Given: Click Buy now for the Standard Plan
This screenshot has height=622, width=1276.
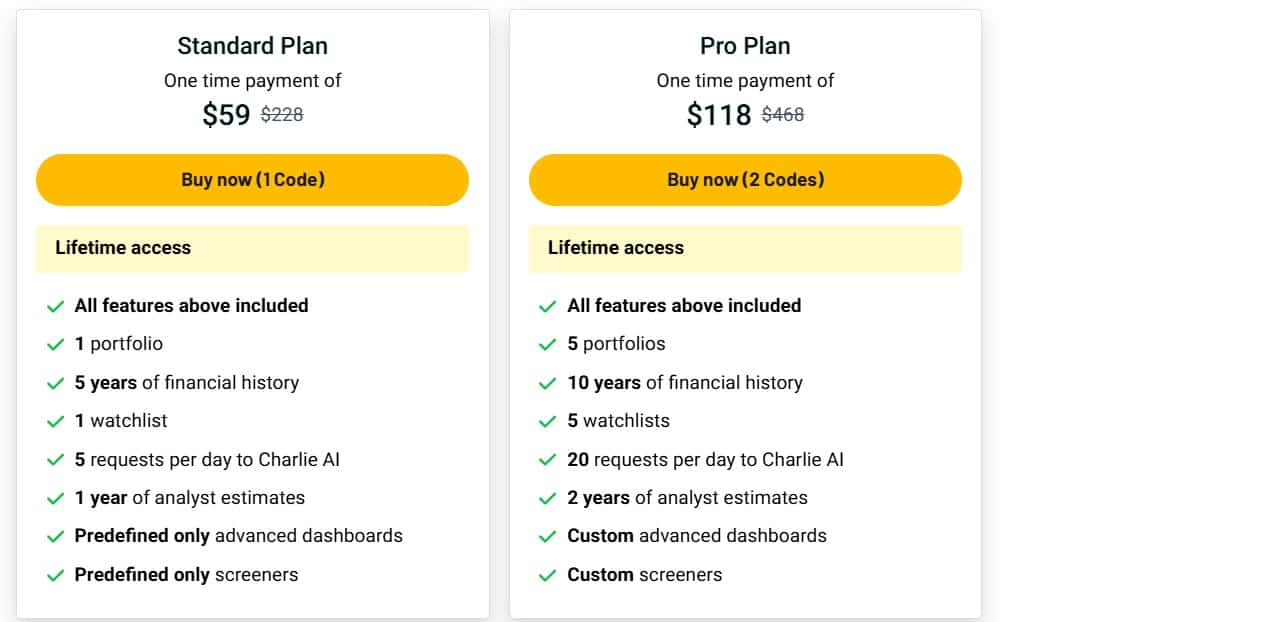Looking at the screenshot, I should [252, 180].
